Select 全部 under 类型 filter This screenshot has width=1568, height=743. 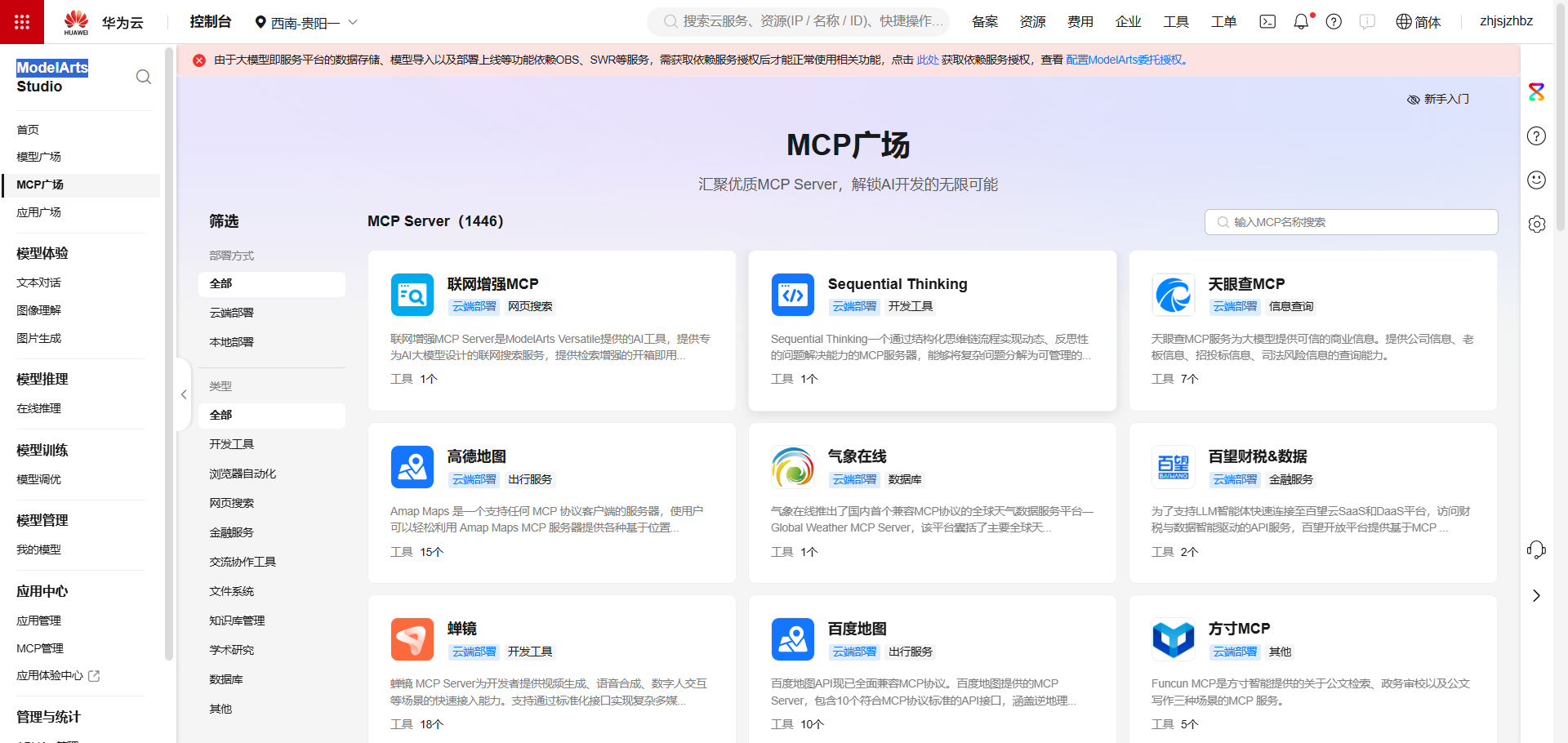(272, 416)
